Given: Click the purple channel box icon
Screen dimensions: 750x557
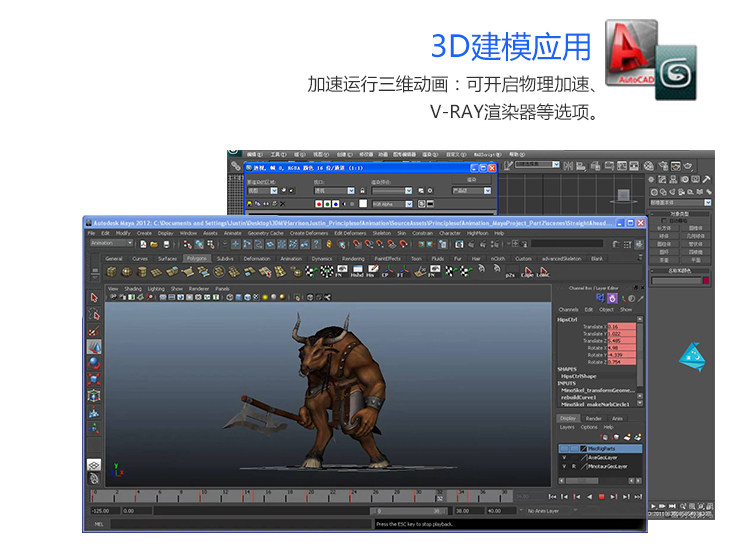Looking at the screenshot, I should tap(612, 299).
